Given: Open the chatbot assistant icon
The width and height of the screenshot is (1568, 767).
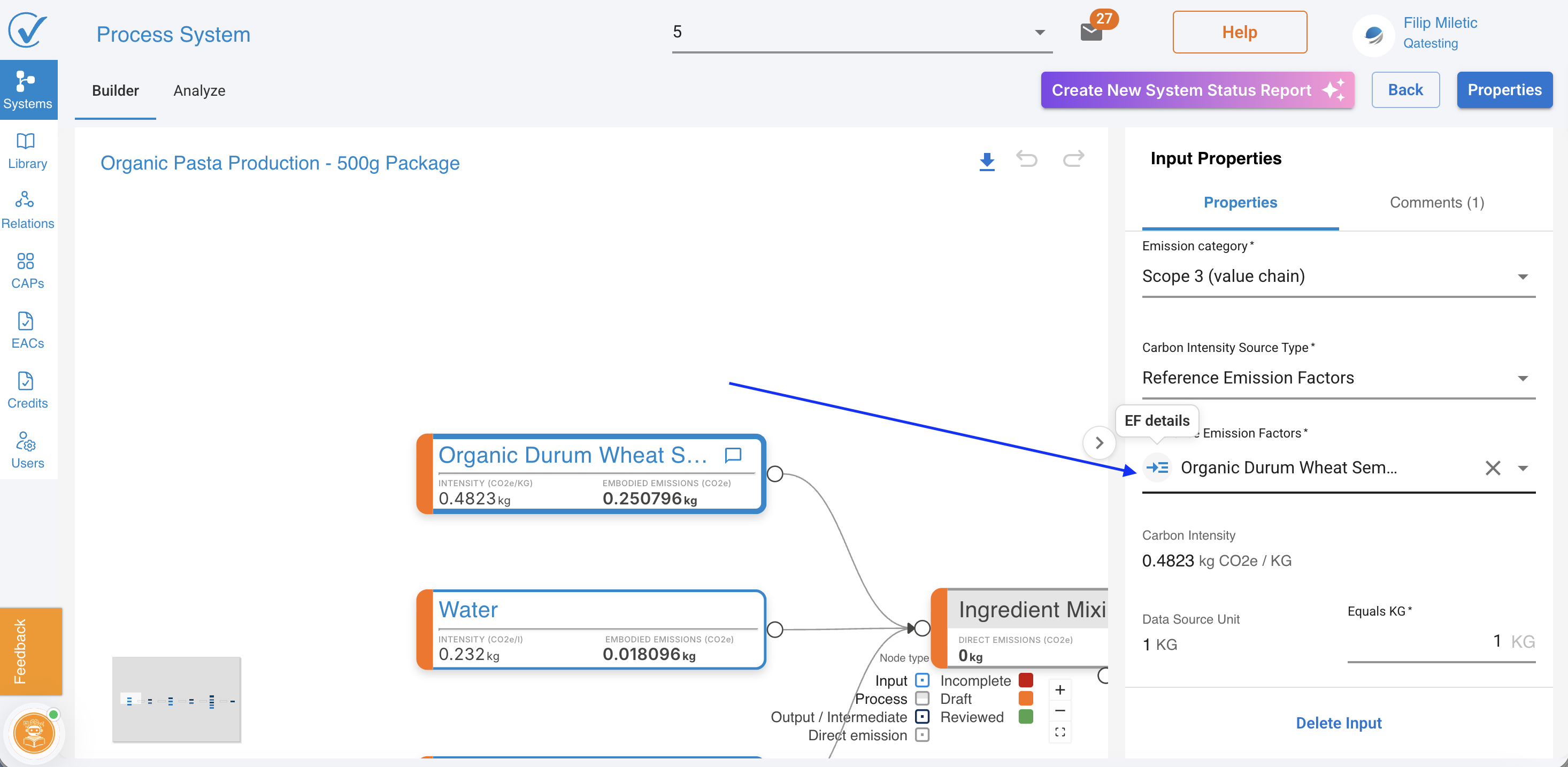Looking at the screenshot, I should tap(34, 733).
